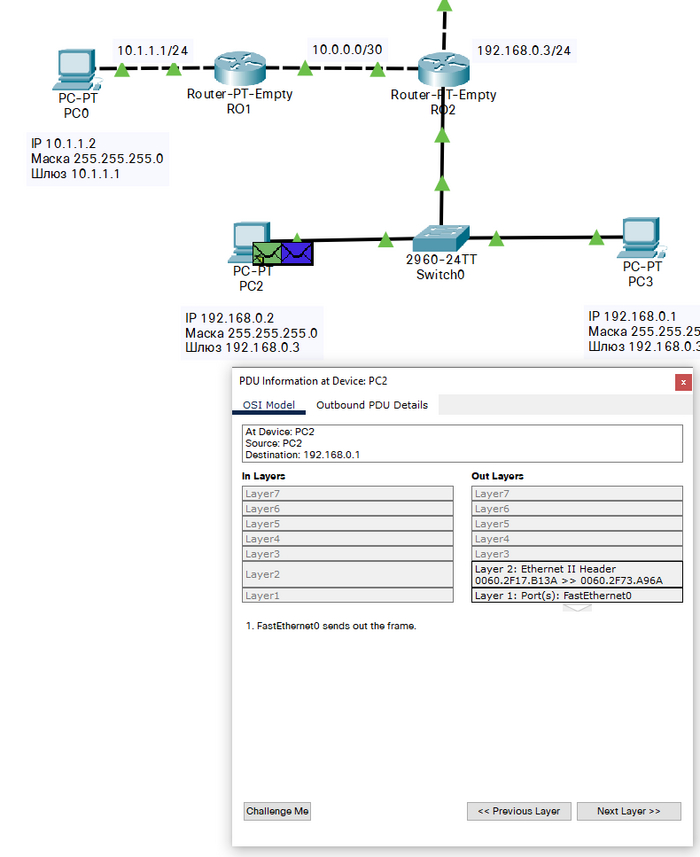Advance with Next Layer >> button
The width and height of the screenshot is (700, 857).
tap(628, 811)
